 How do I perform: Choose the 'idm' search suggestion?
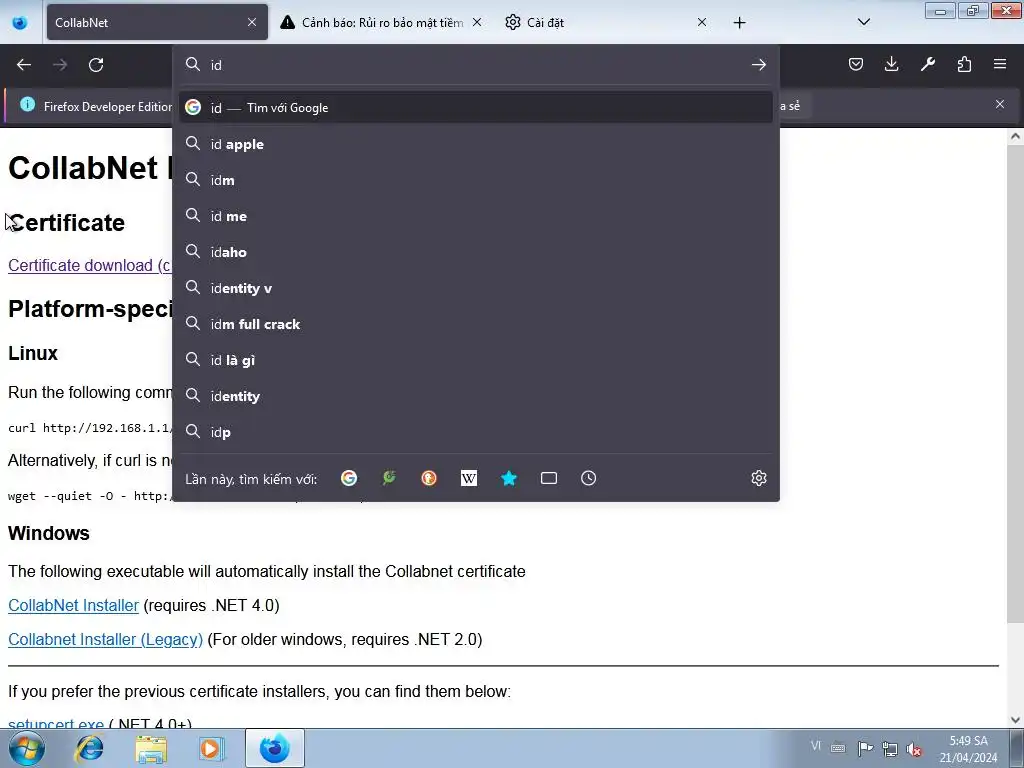click(476, 180)
